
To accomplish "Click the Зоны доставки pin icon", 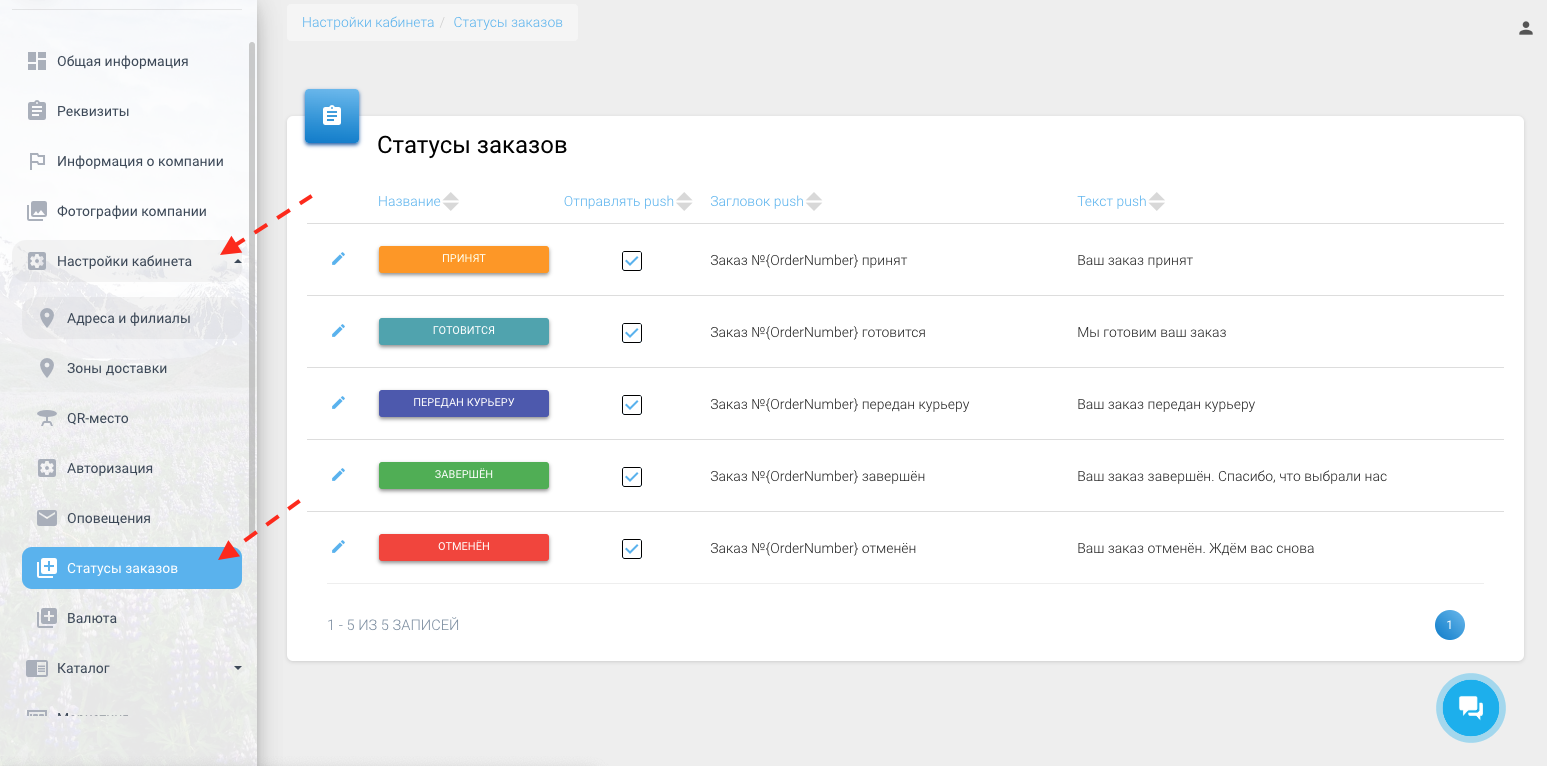I will [46, 368].
